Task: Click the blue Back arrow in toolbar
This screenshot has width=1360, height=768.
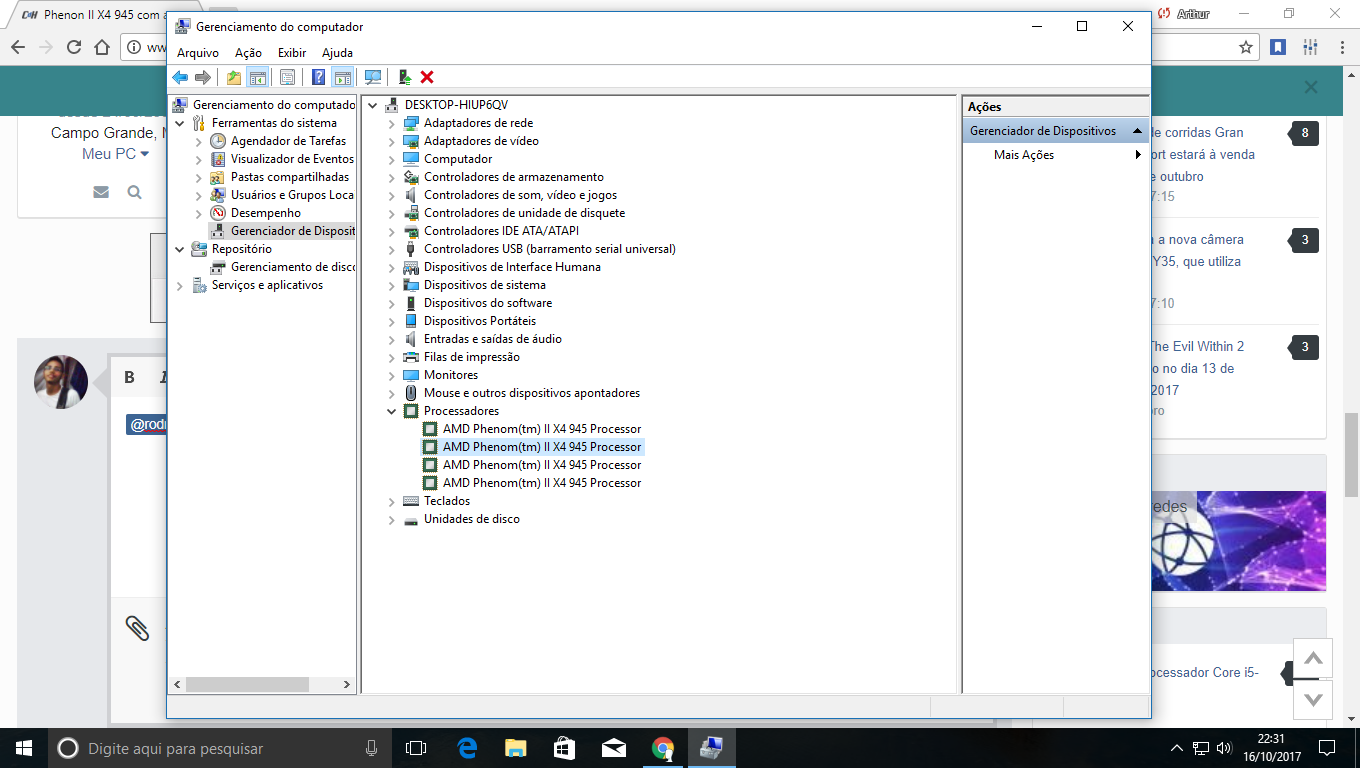Action: point(180,77)
